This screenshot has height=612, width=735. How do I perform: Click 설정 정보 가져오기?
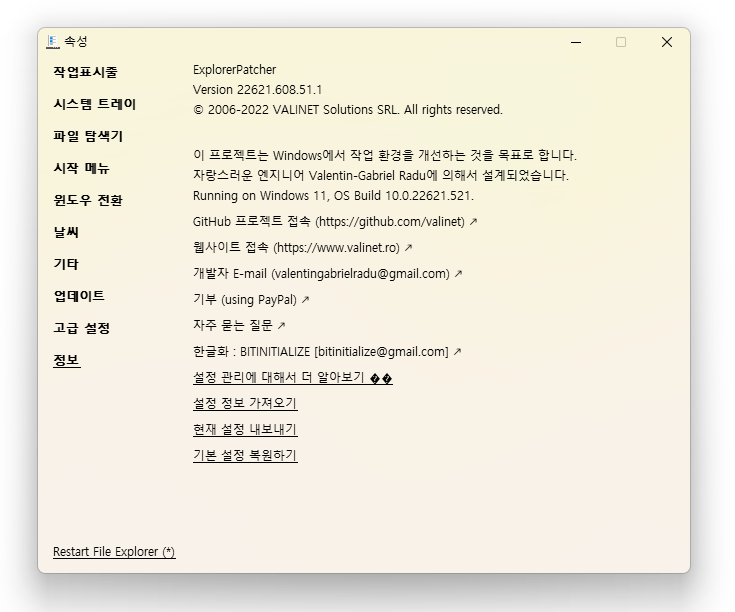(x=245, y=403)
